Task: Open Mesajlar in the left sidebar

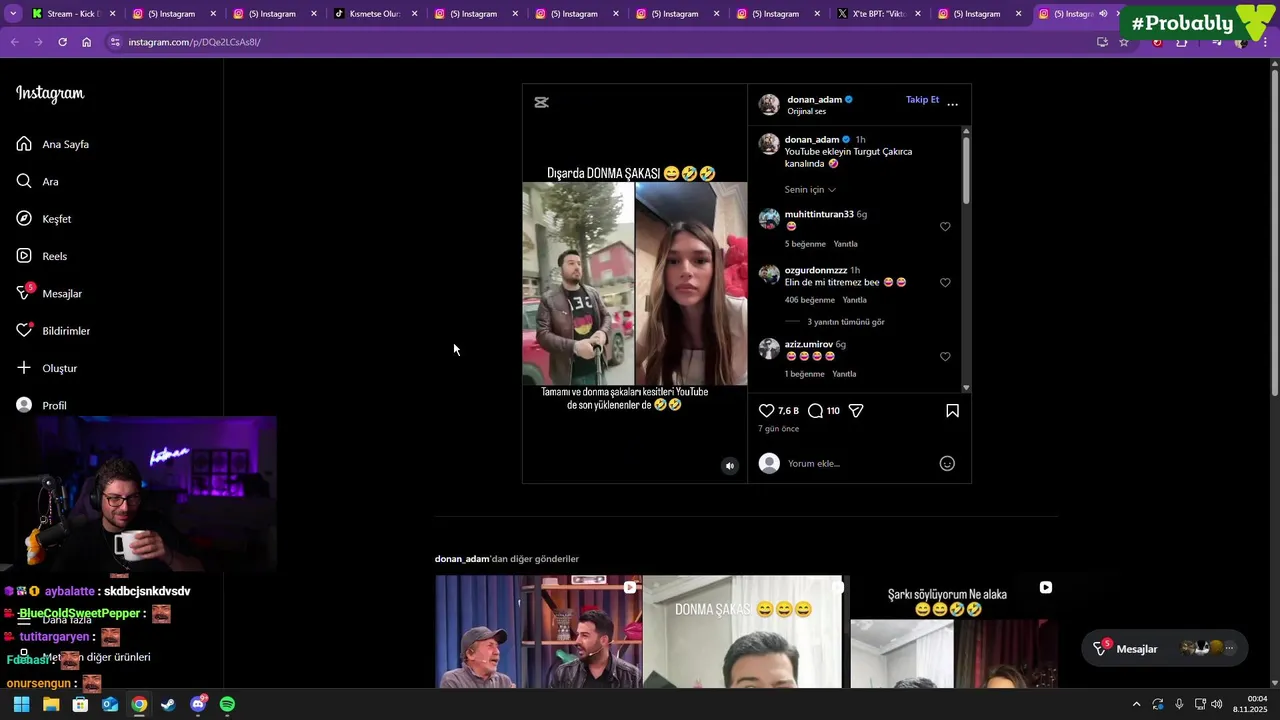Action: [x=49, y=293]
